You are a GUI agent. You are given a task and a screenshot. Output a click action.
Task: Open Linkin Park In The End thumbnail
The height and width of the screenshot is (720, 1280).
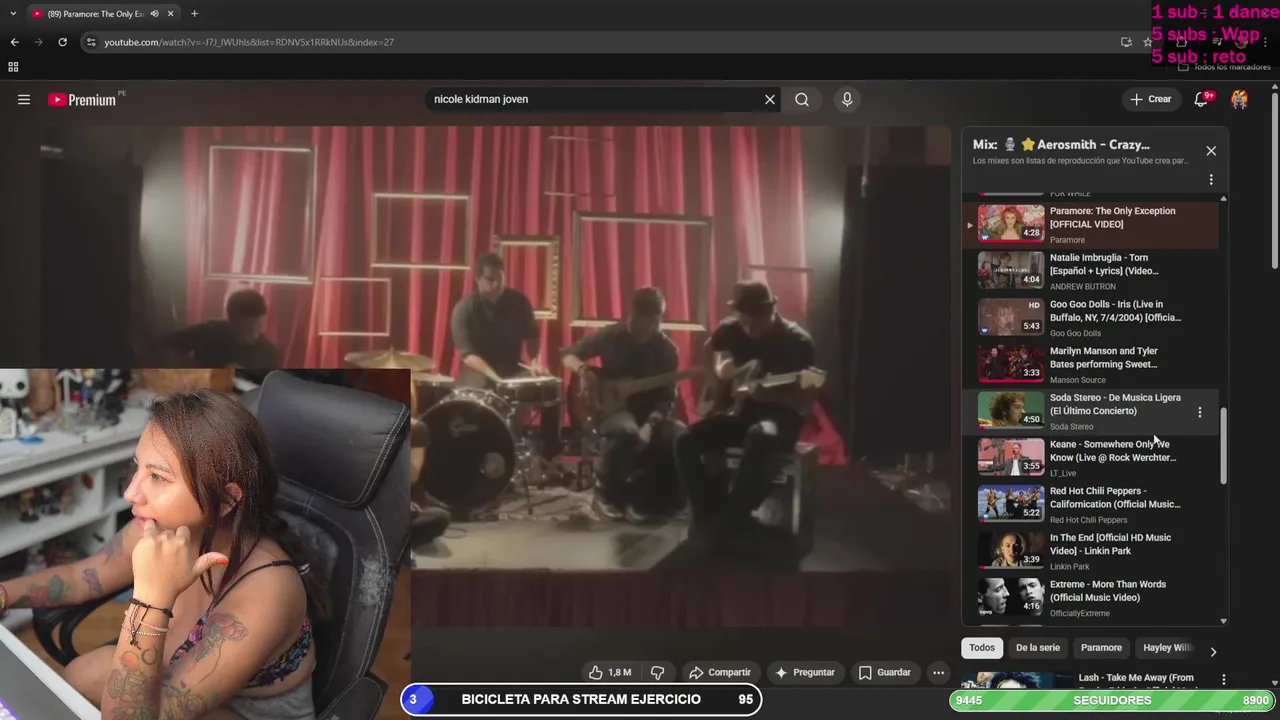1011,550
